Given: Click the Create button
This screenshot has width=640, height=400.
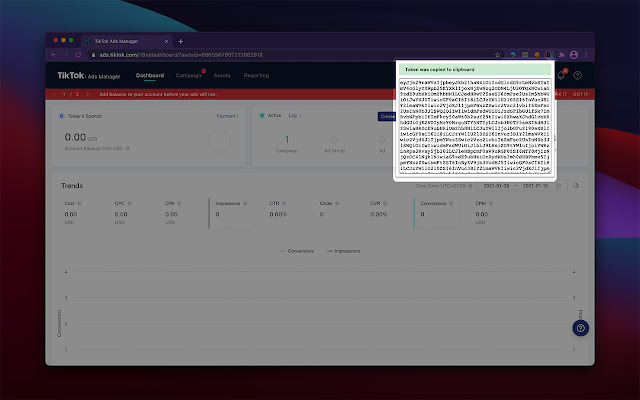Looking at the screenshot, I should [386, 116].
